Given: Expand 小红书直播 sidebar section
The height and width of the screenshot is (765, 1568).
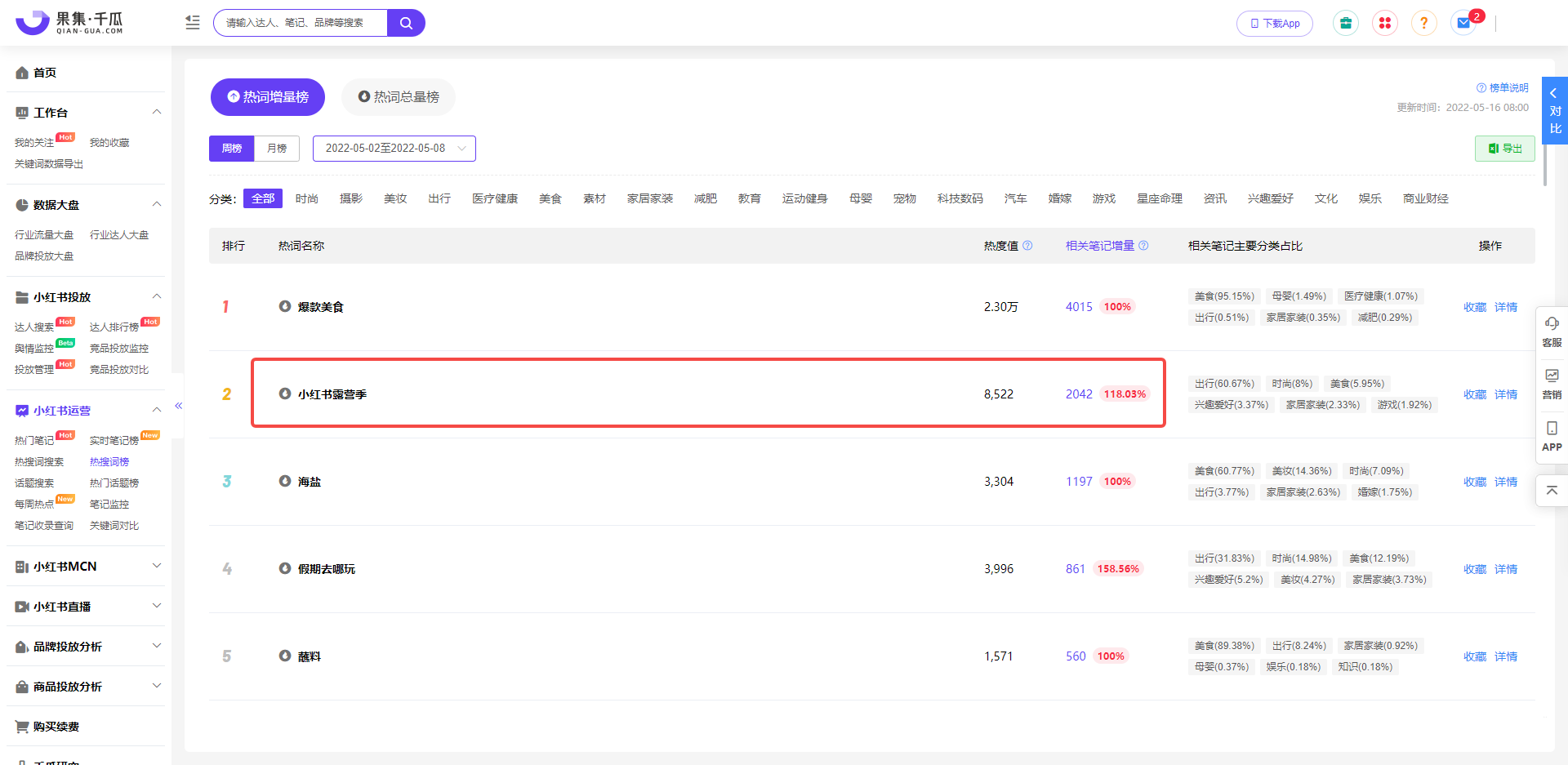Looking at the screenshot, I should click(86, 606).
